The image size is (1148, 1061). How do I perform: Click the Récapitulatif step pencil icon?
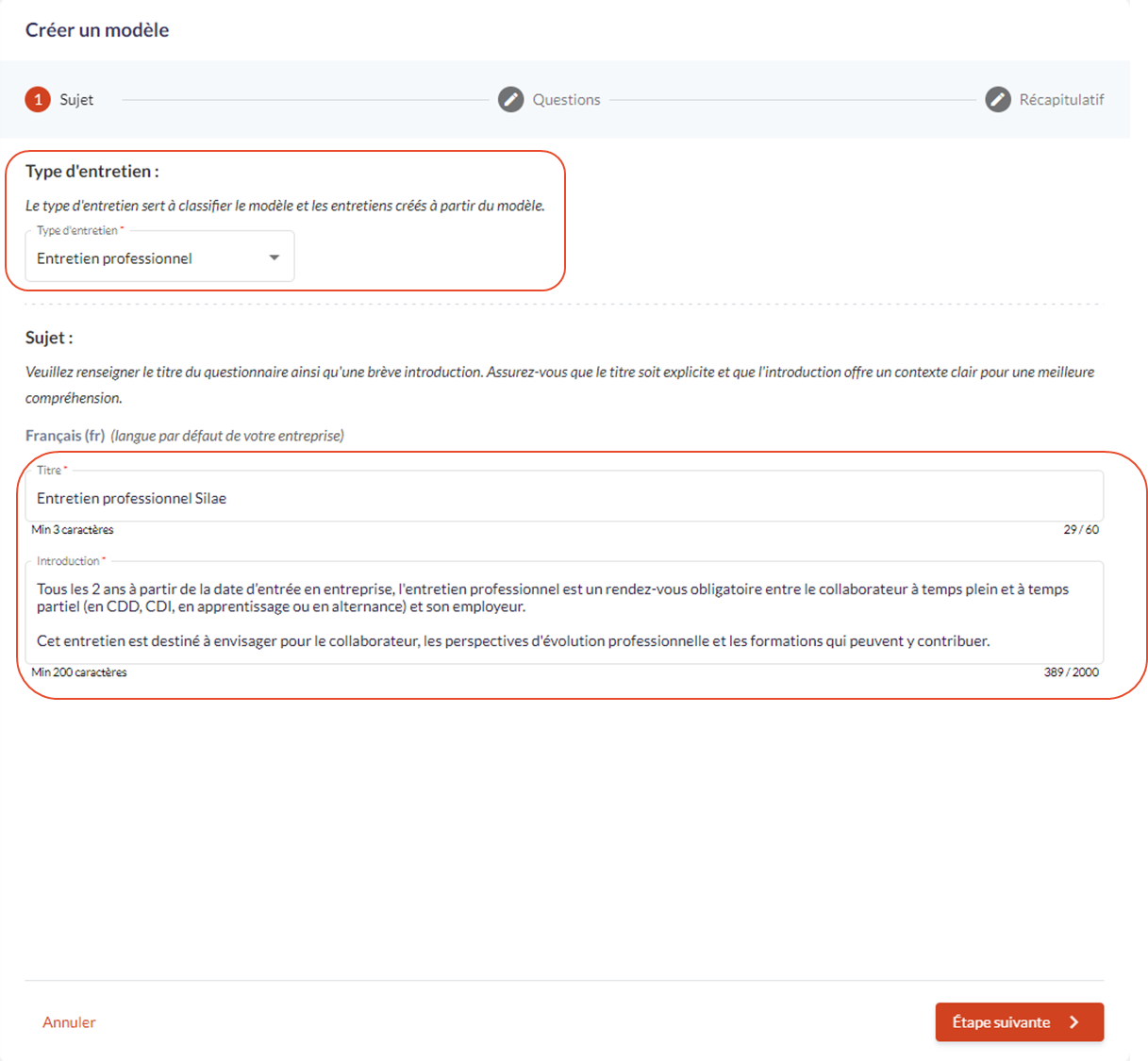point(998,99)
